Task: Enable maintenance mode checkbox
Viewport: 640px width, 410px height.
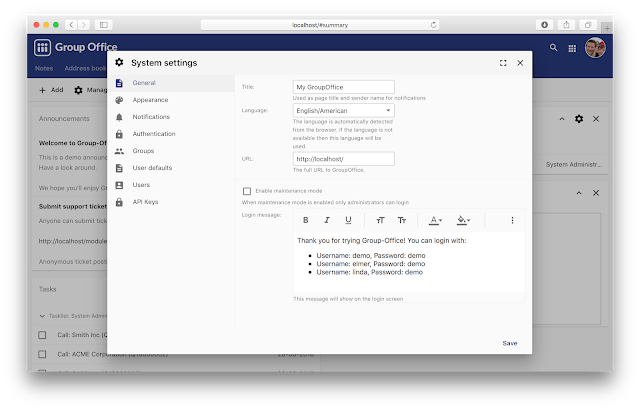Action: 247,191
